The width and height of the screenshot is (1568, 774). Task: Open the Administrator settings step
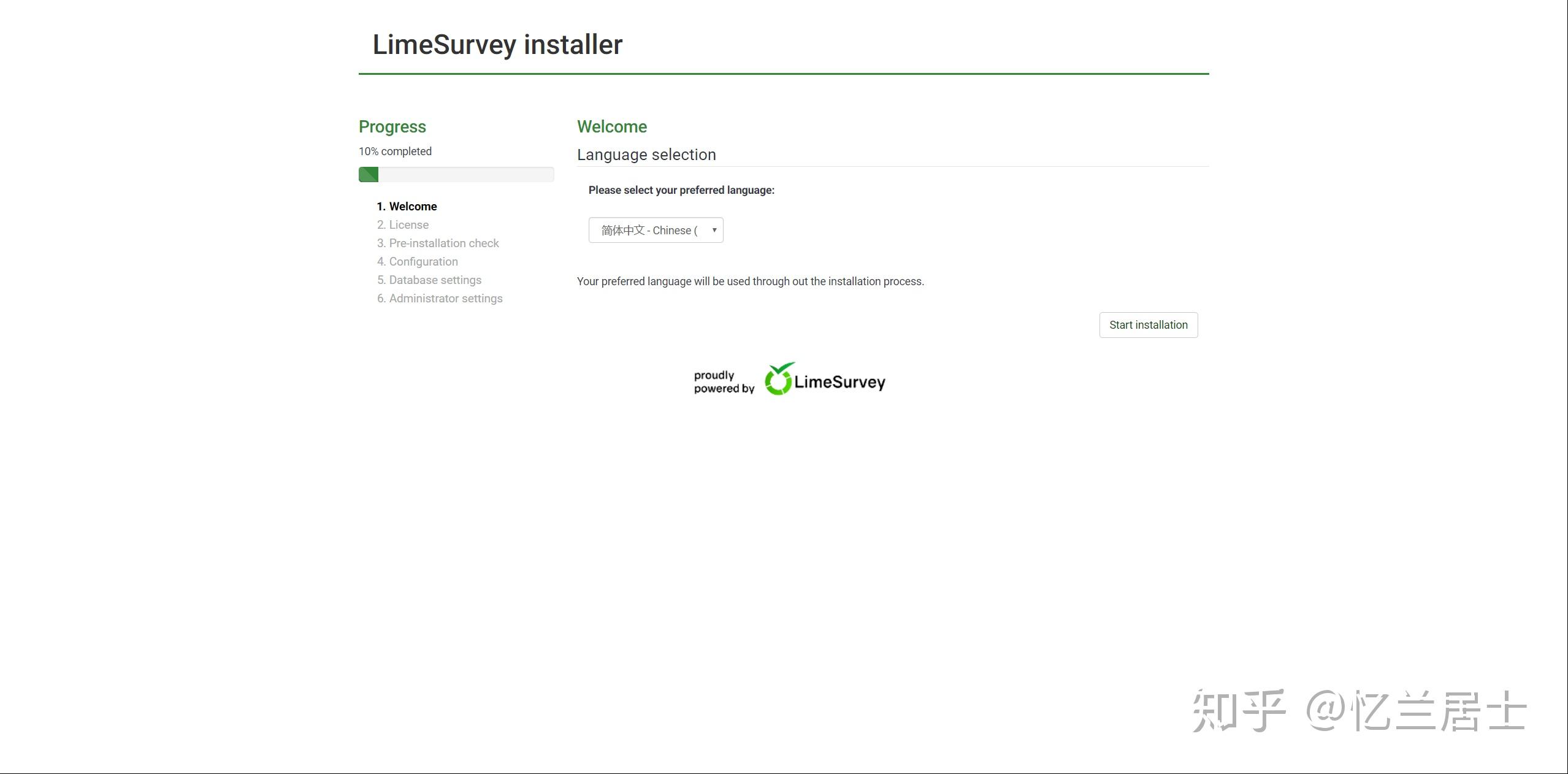click(439, 299)
